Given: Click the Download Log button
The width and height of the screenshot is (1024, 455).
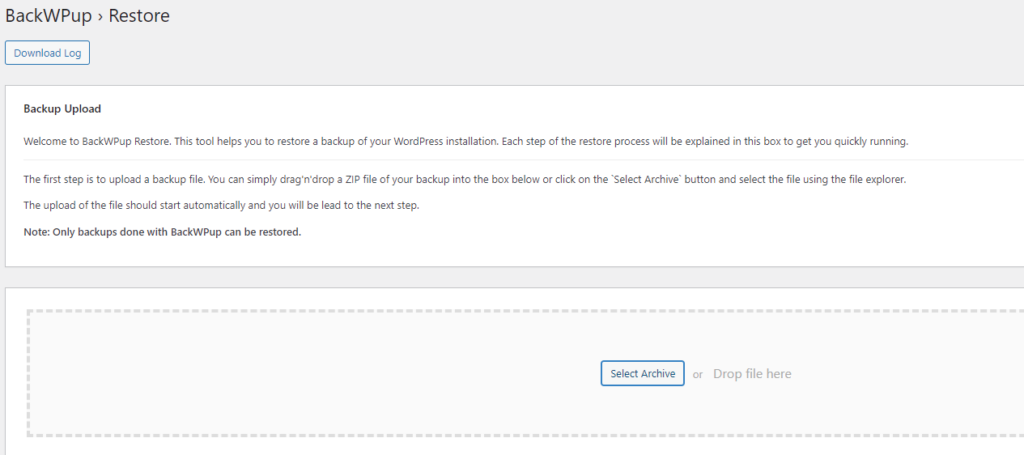Looking at the screenshot, I should (x=47, y=53).
